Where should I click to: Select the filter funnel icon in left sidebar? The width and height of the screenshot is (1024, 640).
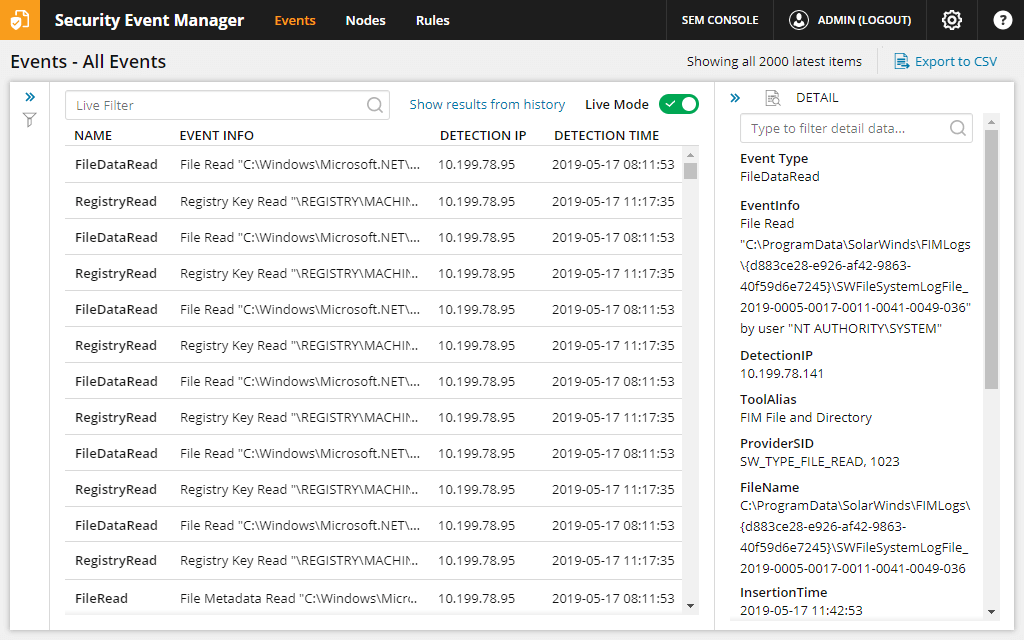pyautogui.click(x=29, y=119)
